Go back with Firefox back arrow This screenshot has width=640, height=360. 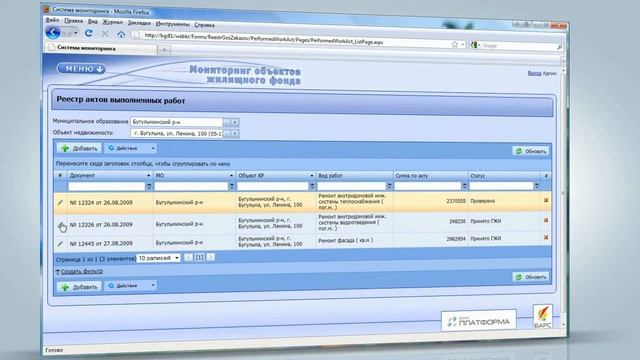pyautogui.click(x=53, y=32)
